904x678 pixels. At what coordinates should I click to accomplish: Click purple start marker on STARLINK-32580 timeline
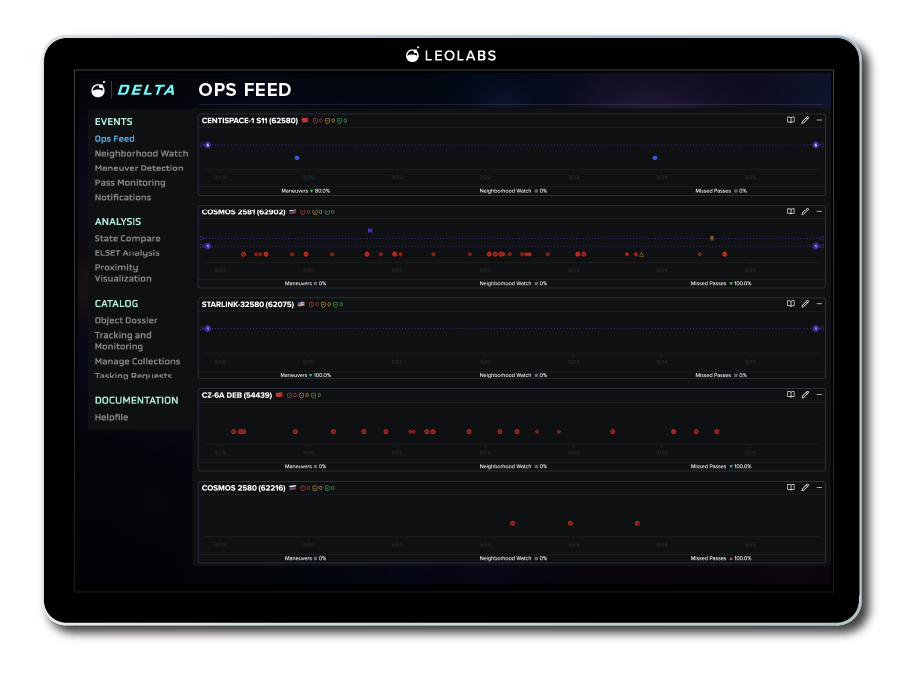[x=208, y=329]
